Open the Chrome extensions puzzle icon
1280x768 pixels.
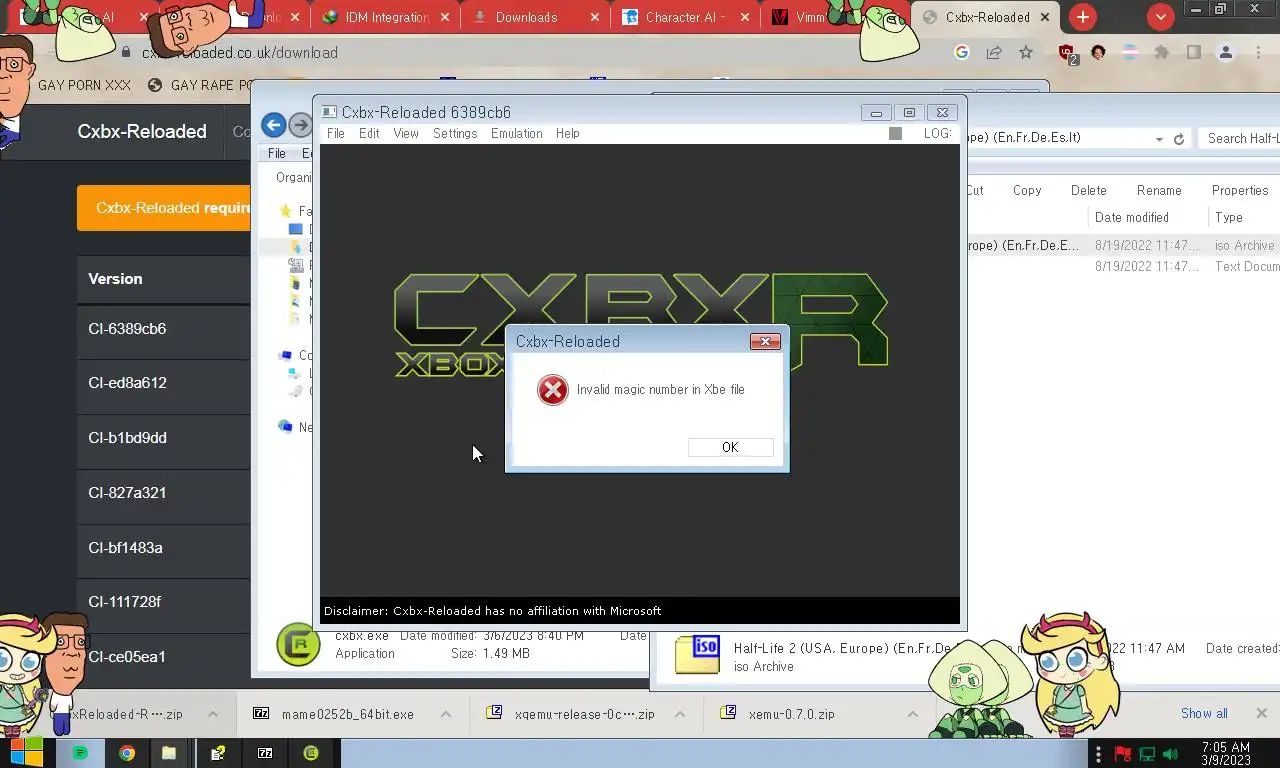pos(1161,53)
